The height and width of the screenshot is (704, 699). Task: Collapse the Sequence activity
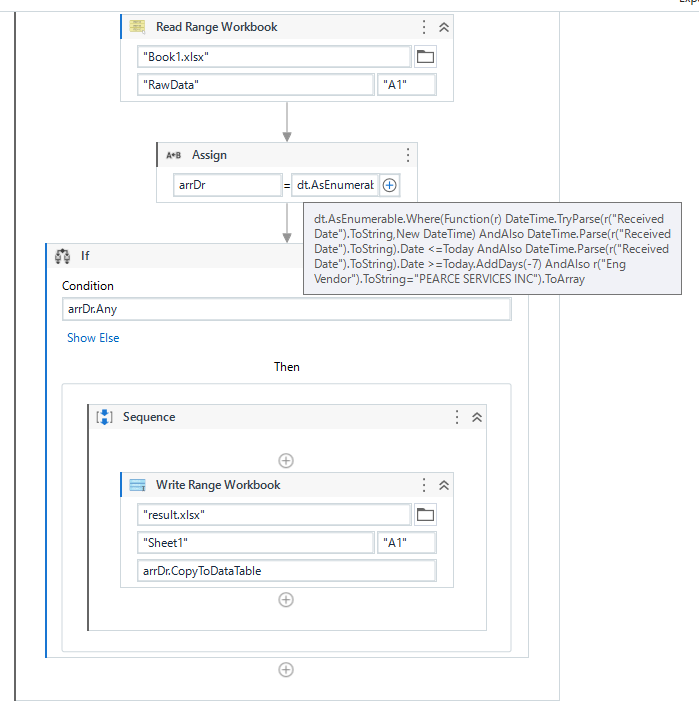click(x=477, y=417)
